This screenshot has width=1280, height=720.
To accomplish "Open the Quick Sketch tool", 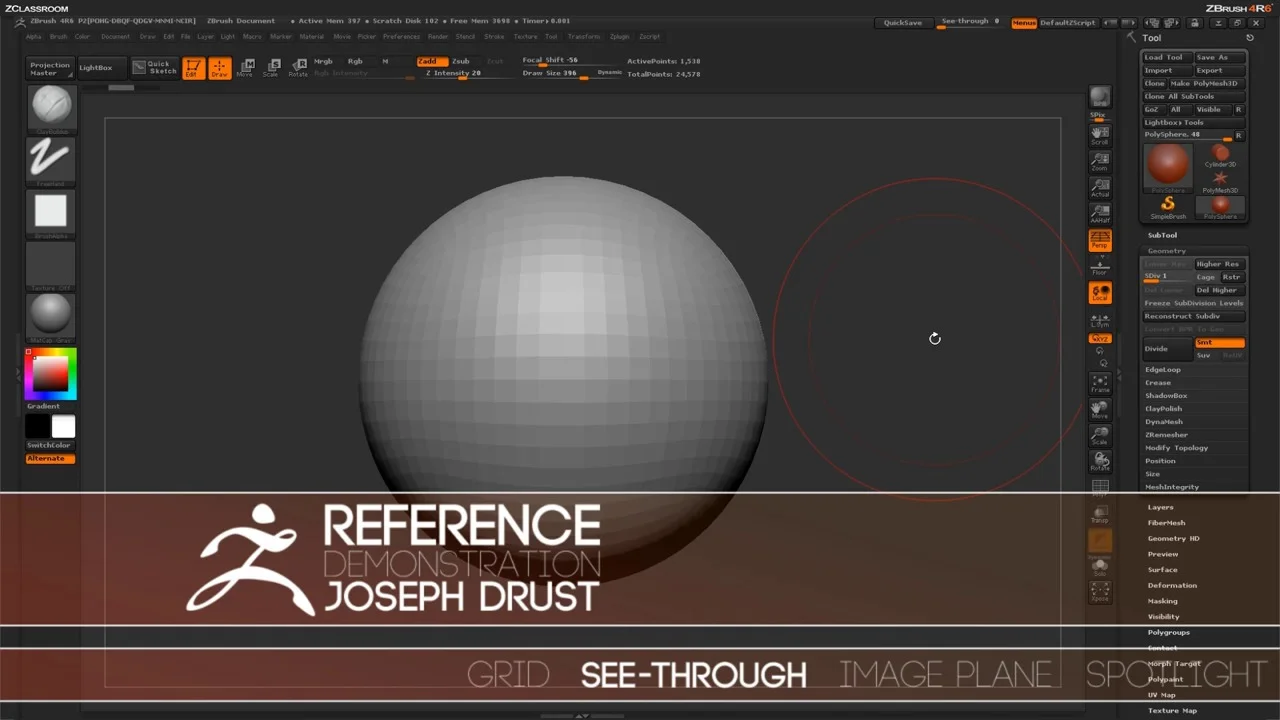I will [x=154, y=68].
